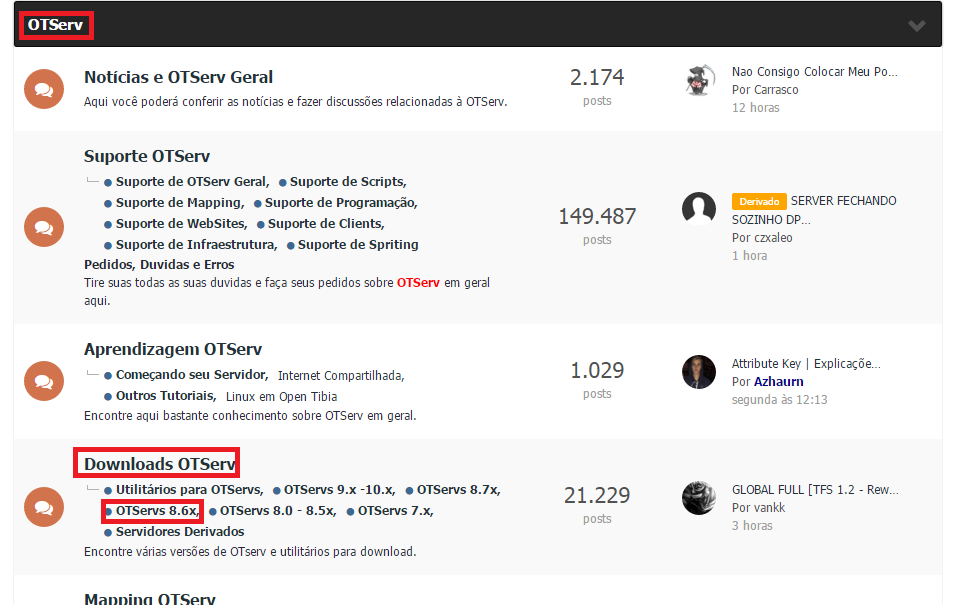Open Outros Tutoriais subforum
Screen dimensions: 959x605
click(166, 396)
